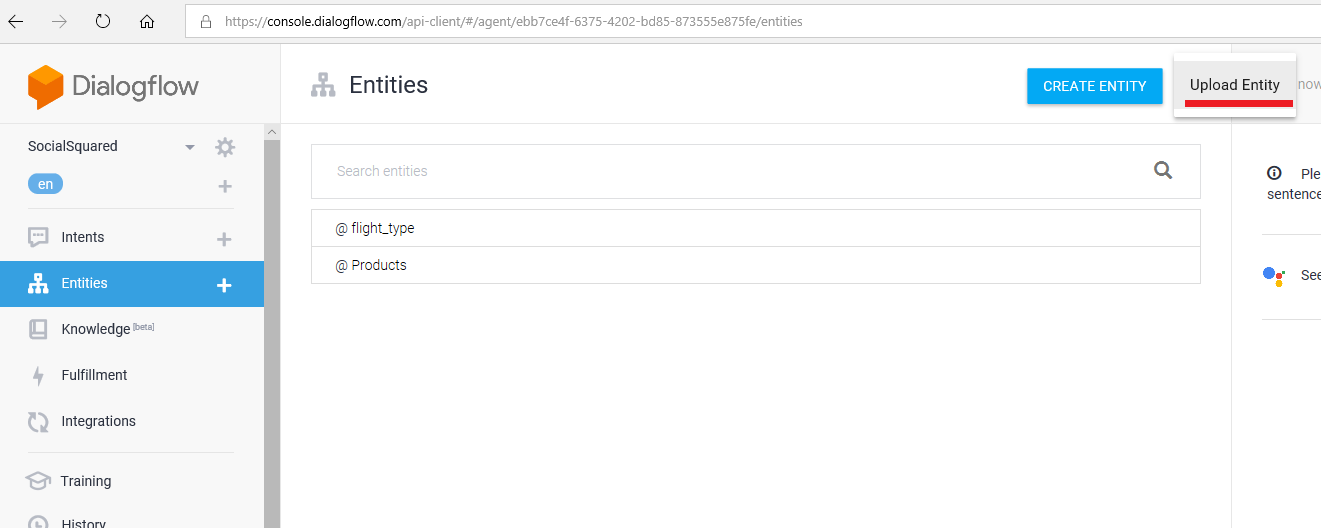Image resolution: width=1321 pixels, height=528 pixels.
Task: Open the Integrations page
Action: 98,421
